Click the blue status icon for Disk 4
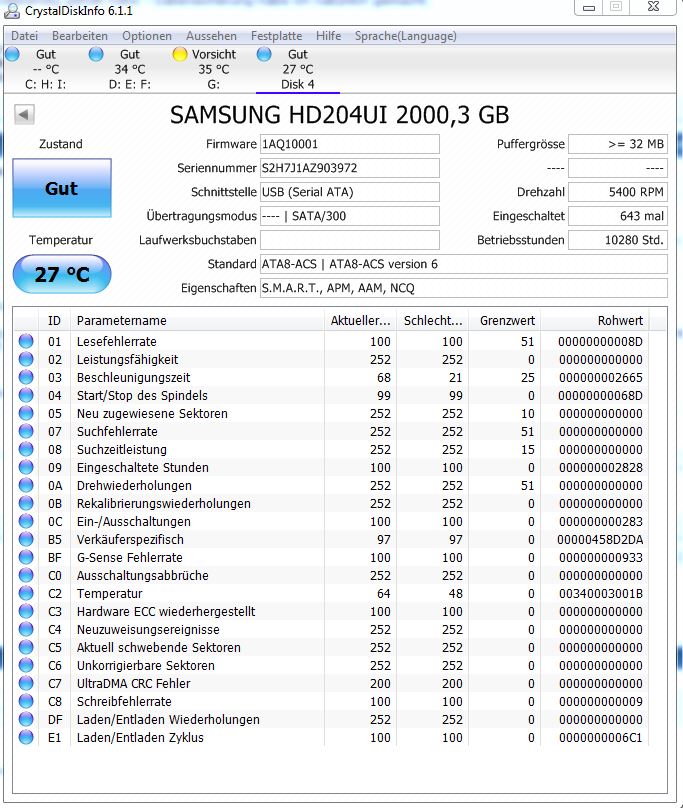 [x=264, y=54]
